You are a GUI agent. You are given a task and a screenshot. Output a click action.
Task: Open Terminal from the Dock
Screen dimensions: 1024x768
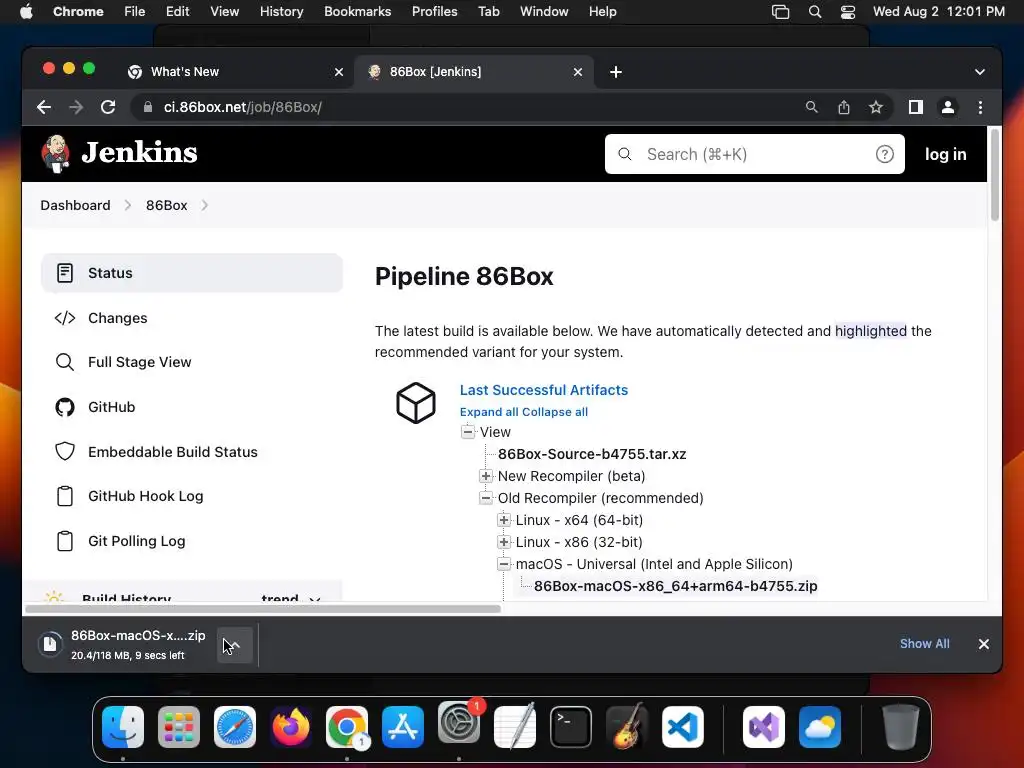pyautogui.click(x=571, y=727)
